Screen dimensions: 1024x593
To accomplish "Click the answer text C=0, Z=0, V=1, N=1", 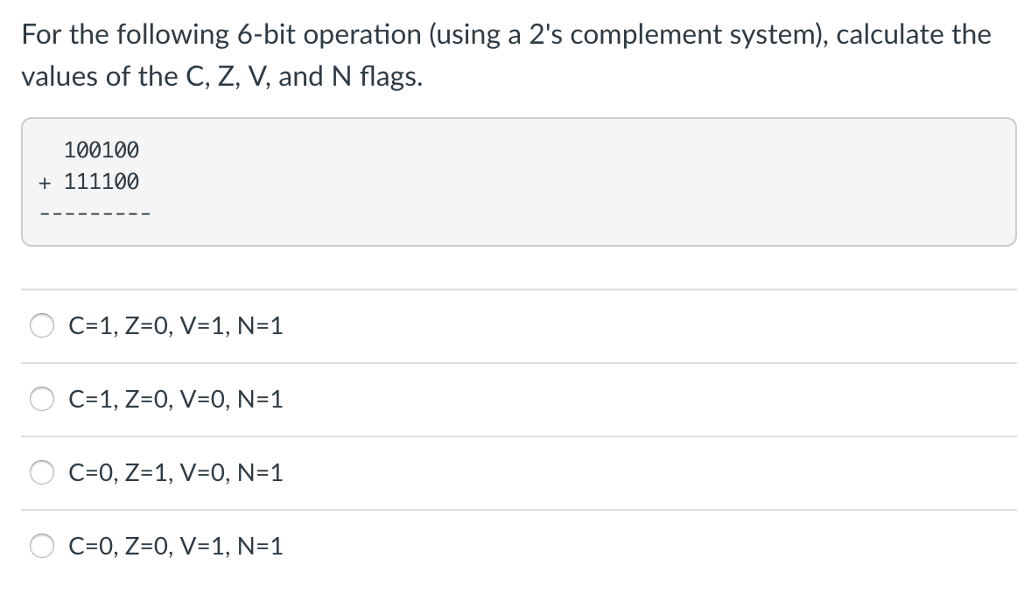I will [x=174, y=546].
